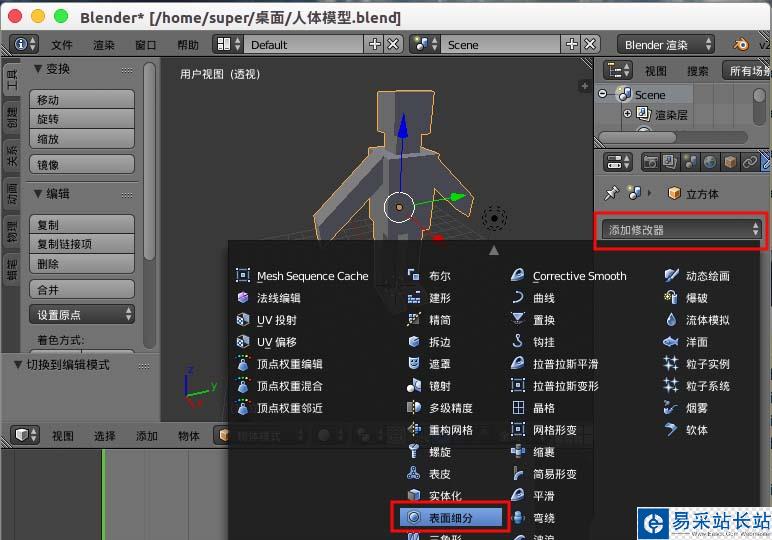
Task: Collapse the 变换 panel
Action: (38, 69)
